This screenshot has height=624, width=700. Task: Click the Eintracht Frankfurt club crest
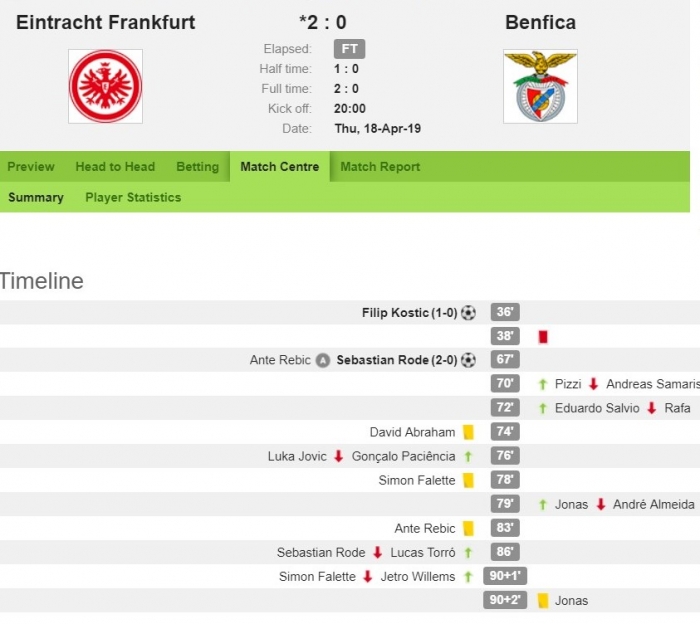point(105,86)
